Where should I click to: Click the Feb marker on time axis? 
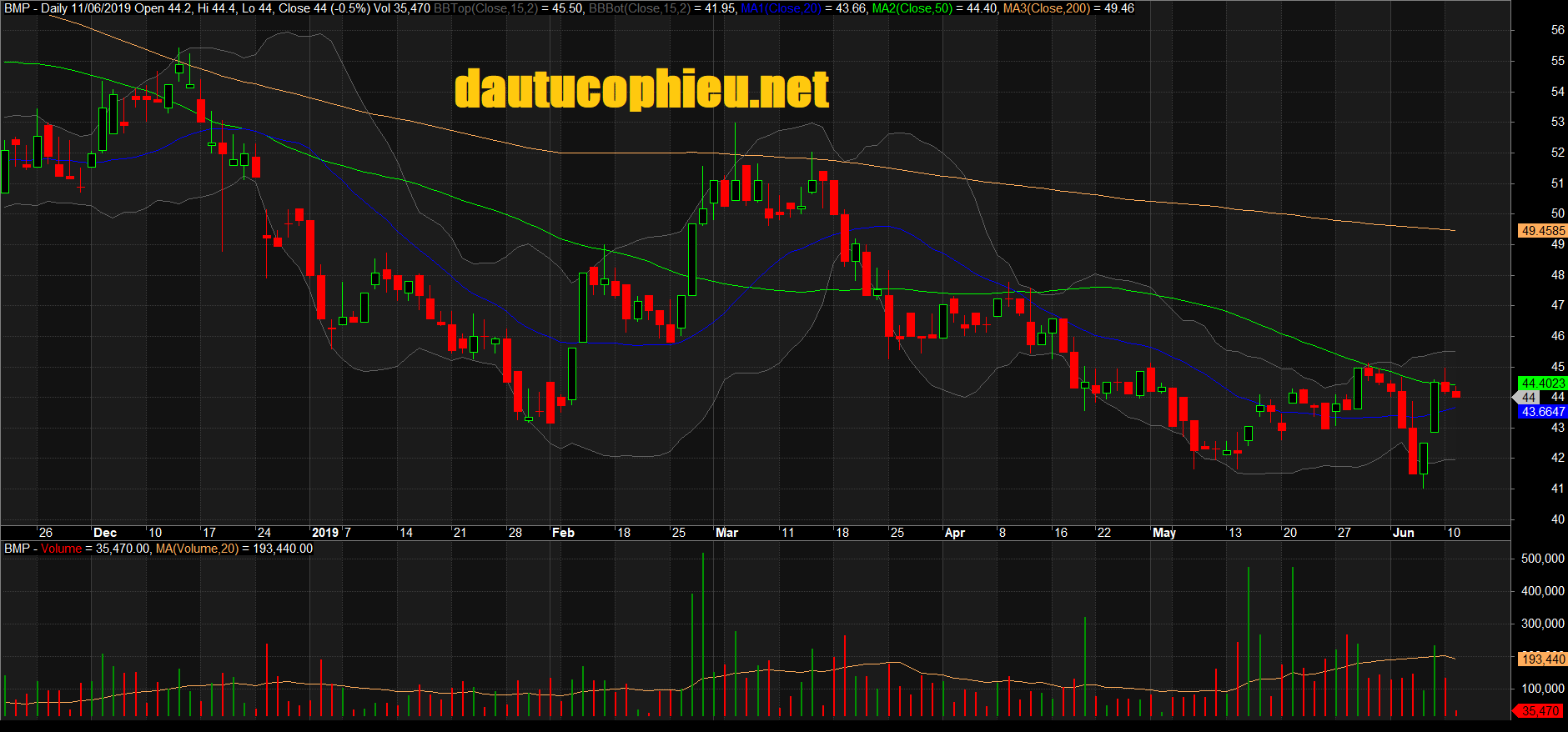[x=563, y=533]
